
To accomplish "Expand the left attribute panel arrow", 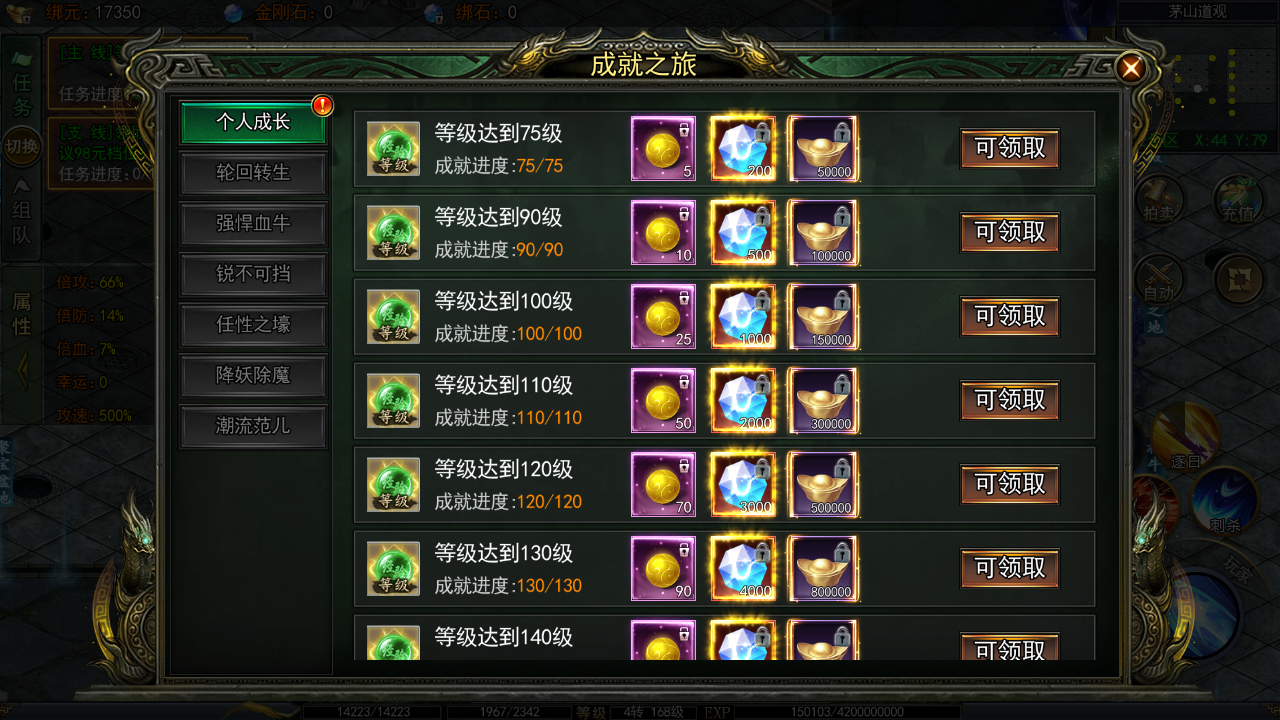I will click(x=22, y=372).
